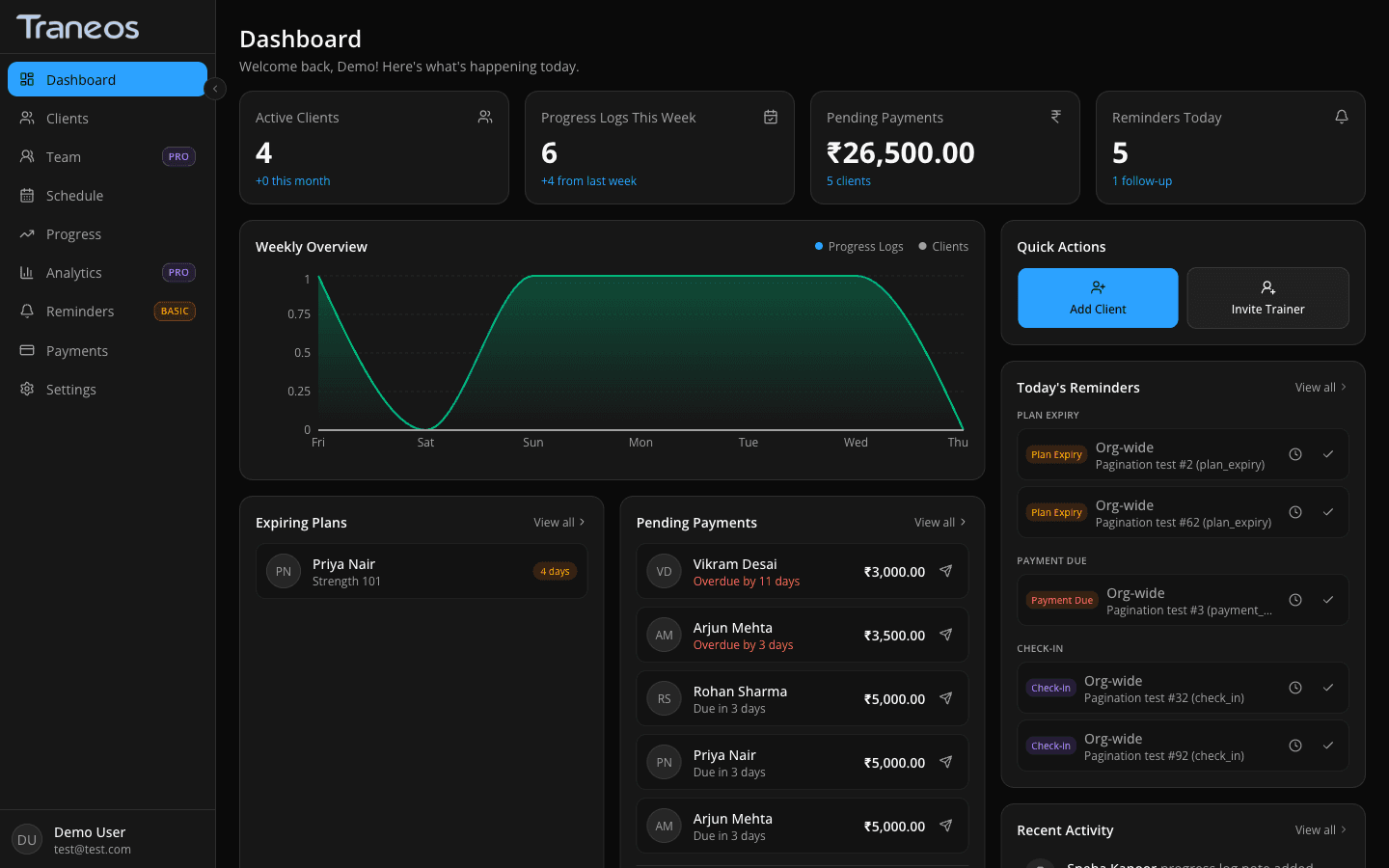Screen dimensions: 1389x868
Task: View all Recent Activity
Action: tap(1321, 829)
